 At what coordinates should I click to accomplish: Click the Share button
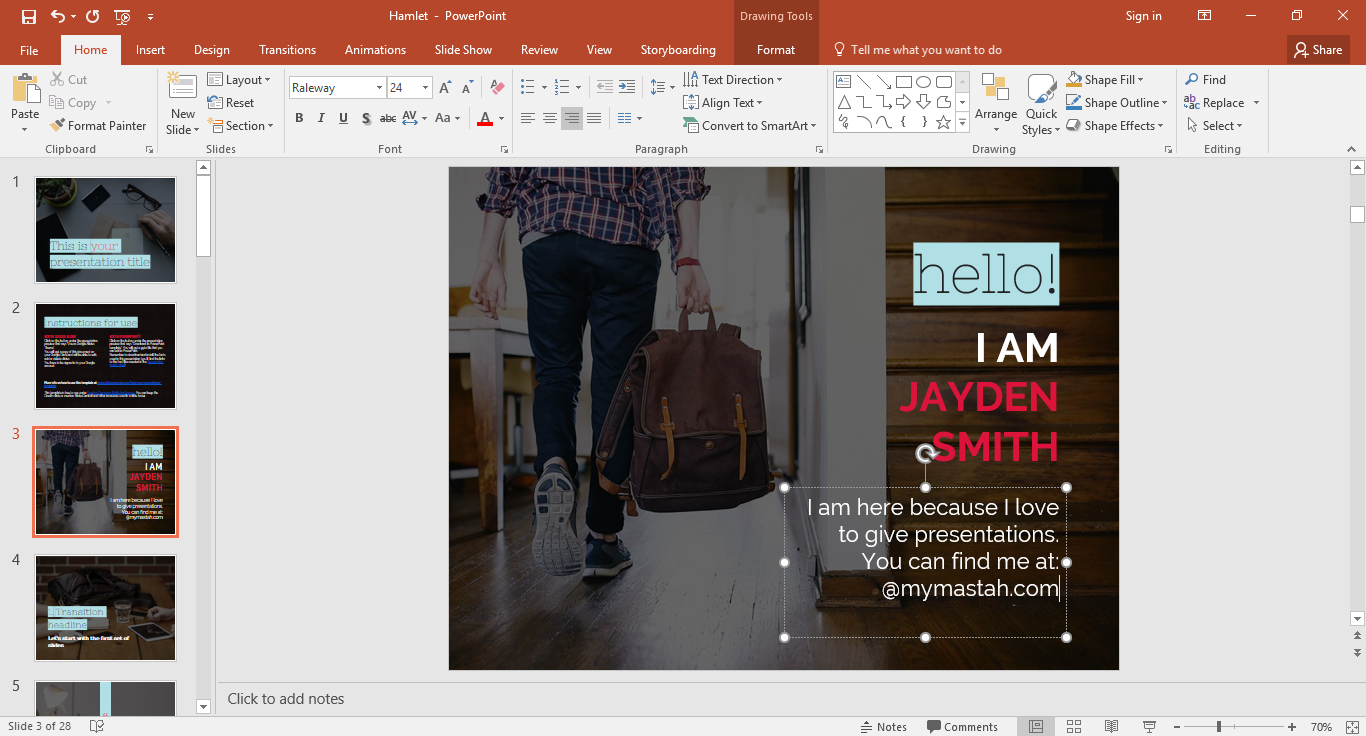coord(1318,50)
